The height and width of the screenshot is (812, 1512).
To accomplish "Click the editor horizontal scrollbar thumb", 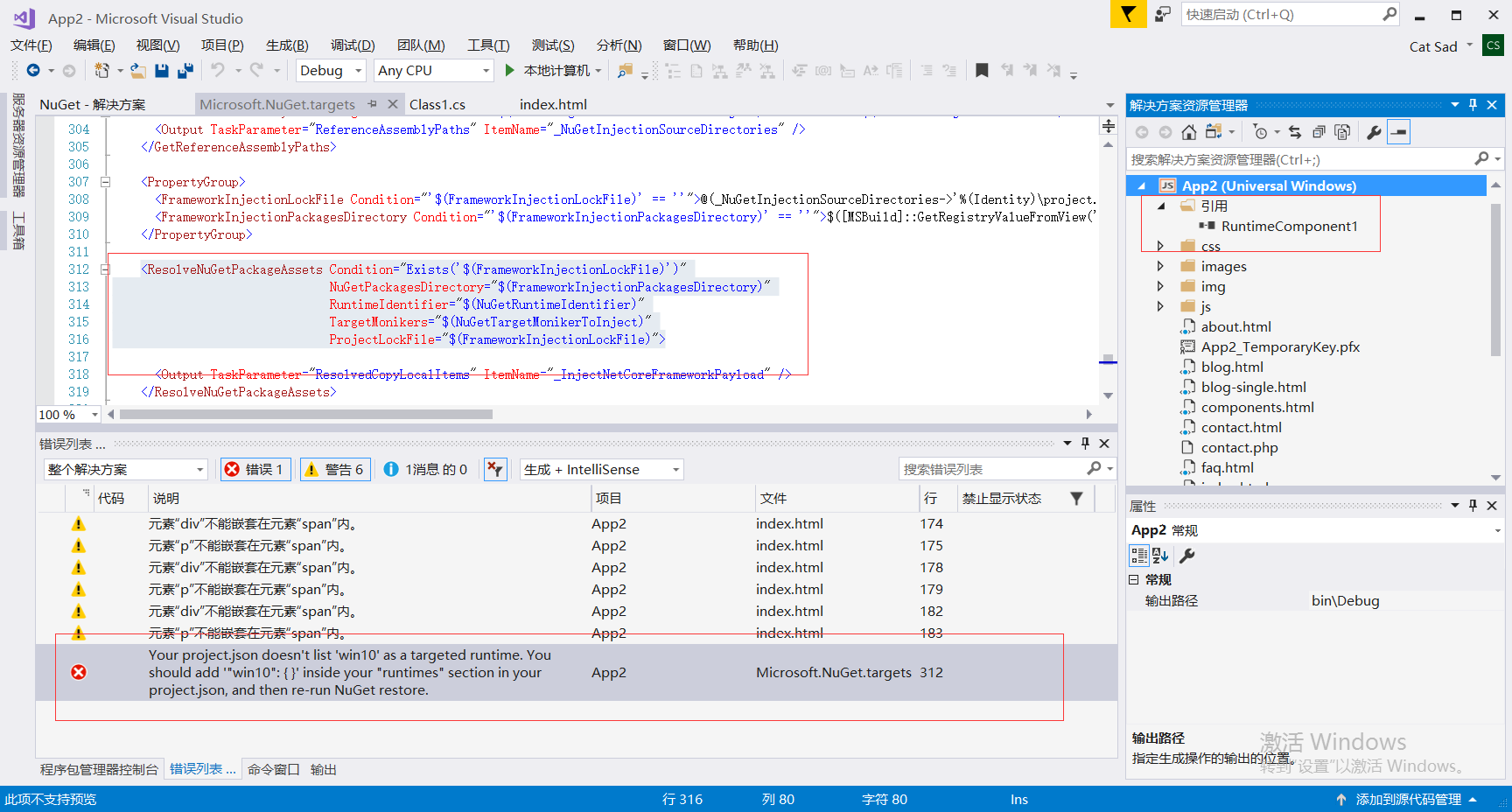I will (306, 415).
